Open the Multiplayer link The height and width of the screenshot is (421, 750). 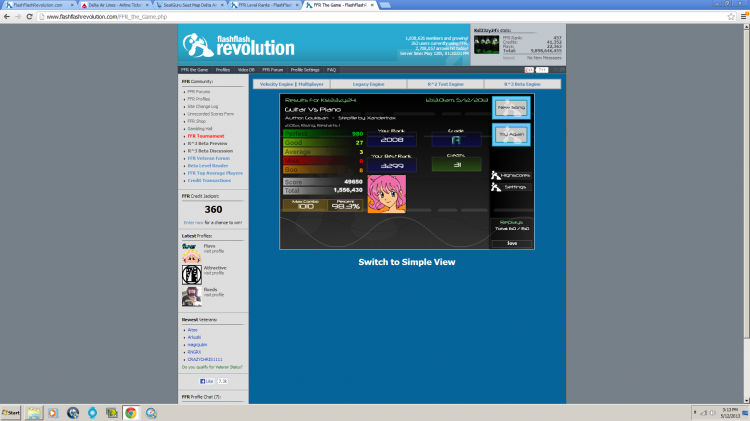click(x=311, y=84)
